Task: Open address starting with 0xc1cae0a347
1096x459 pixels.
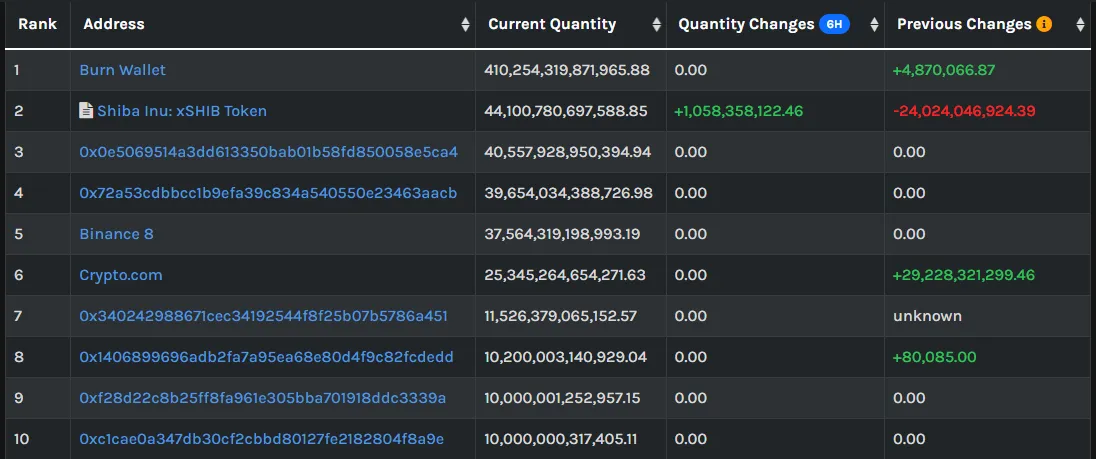Action: pyautogui.click(x=261, y=439)
